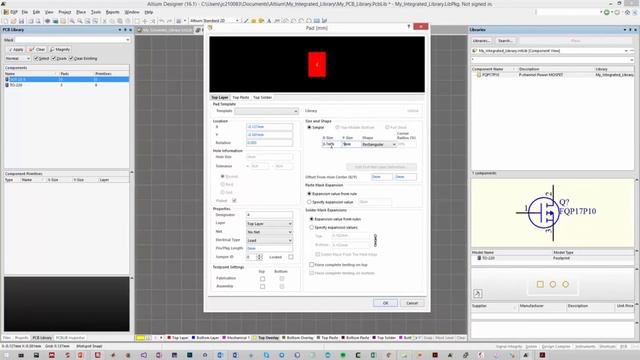The width and height of the screenshot is (640, 360).
Task: Click the Y-Size cell in the pad table
Action: click(351, 144)
